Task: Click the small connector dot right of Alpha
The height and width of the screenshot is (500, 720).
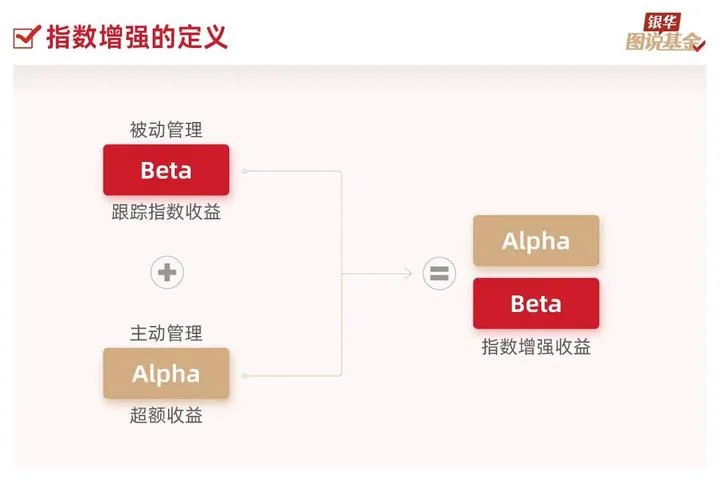Action: (x=245, y=376)
